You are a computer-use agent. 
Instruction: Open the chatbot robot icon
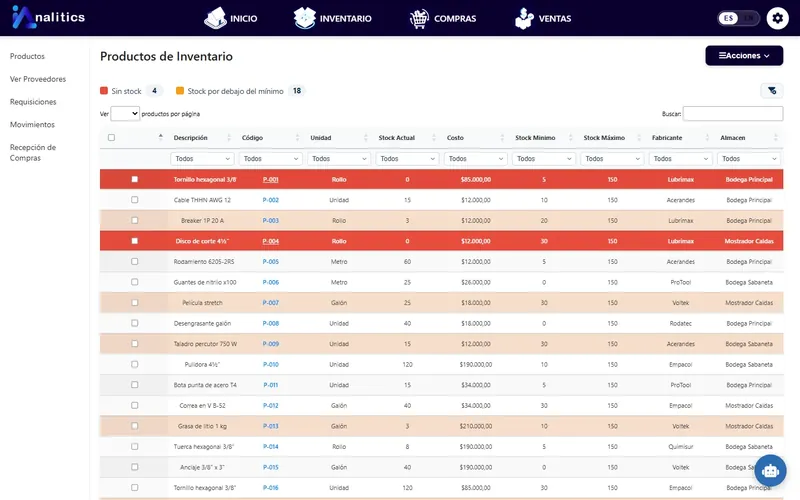pyautogui.click(x=770, y=471)
